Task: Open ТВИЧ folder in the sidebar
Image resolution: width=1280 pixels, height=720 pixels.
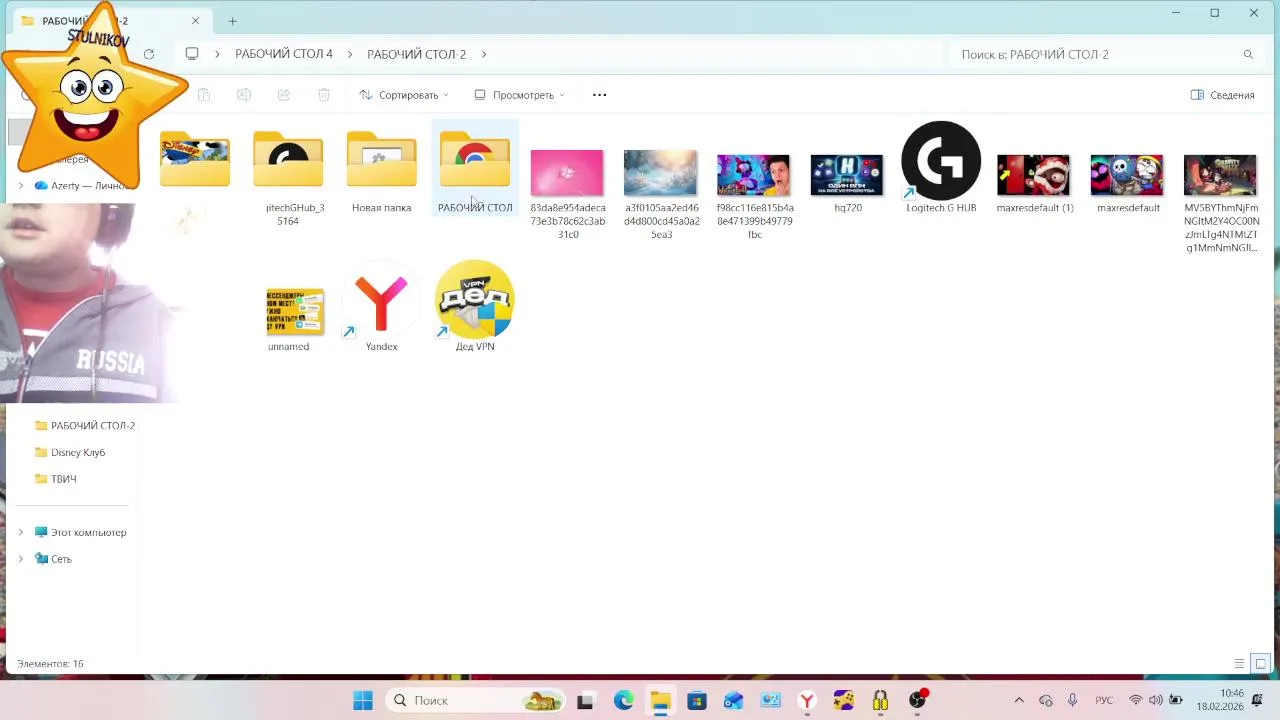Action: [x=55, y=479]
